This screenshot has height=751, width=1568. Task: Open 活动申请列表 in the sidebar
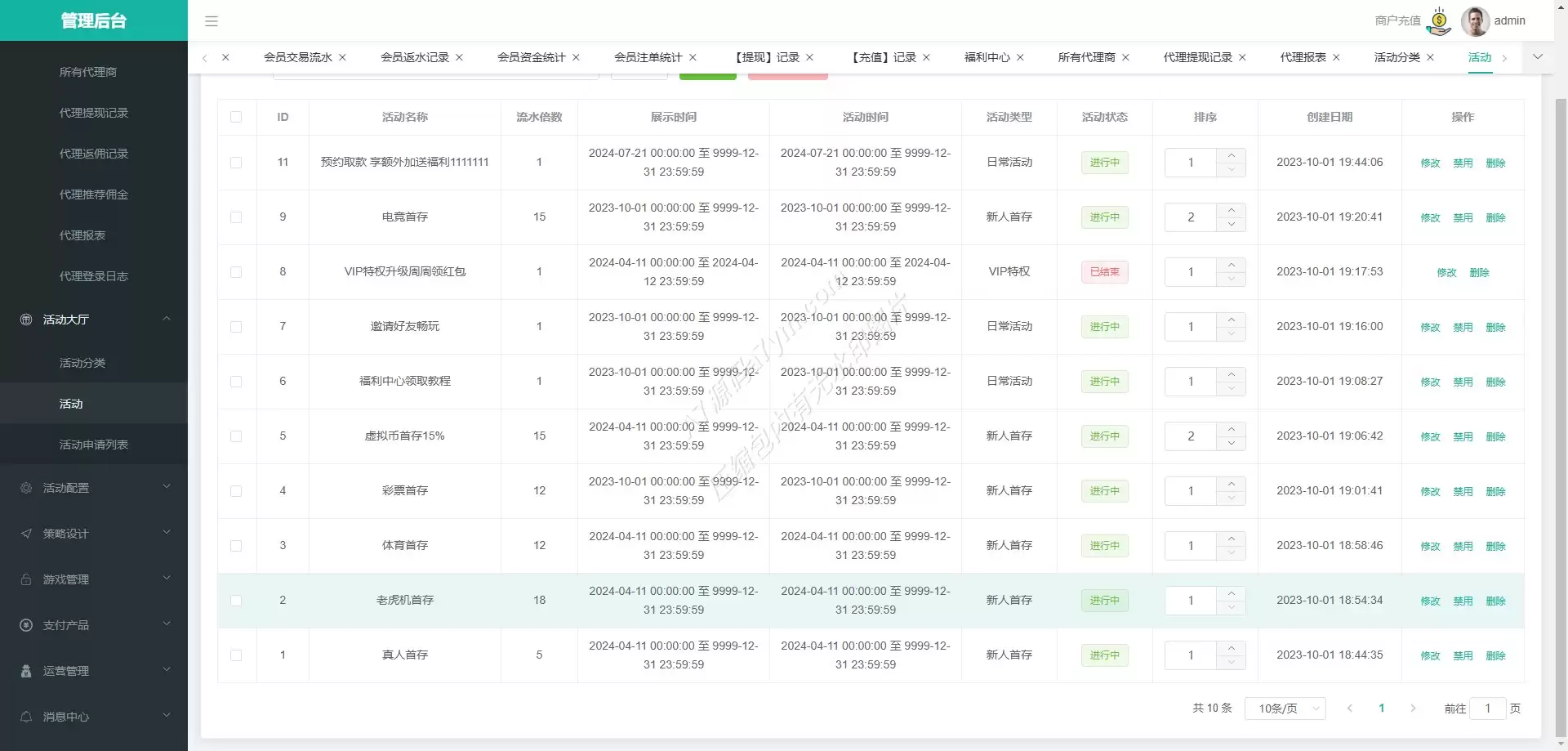94,445
